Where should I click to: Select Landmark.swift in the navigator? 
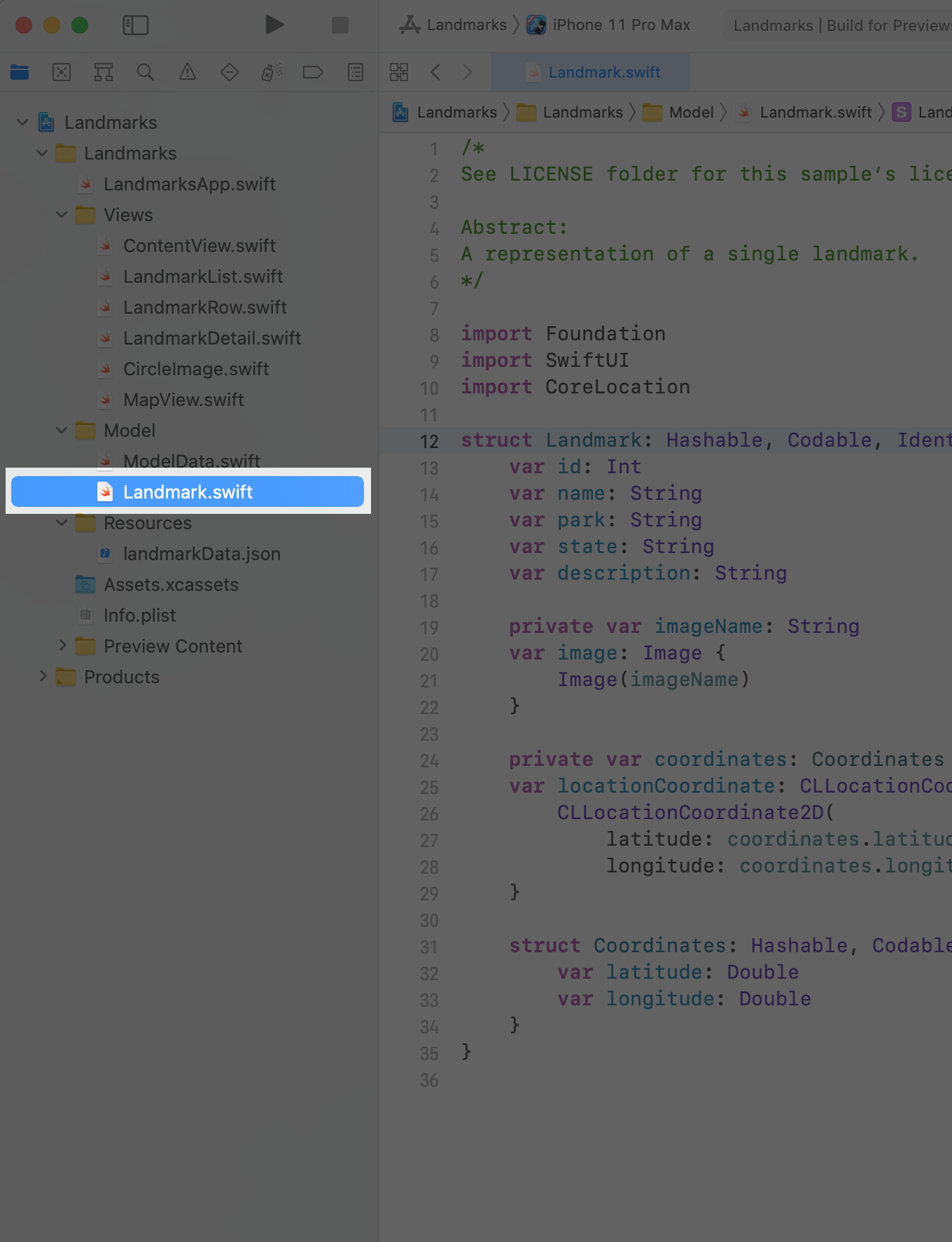pyautogui.click(x=188, y=492)
